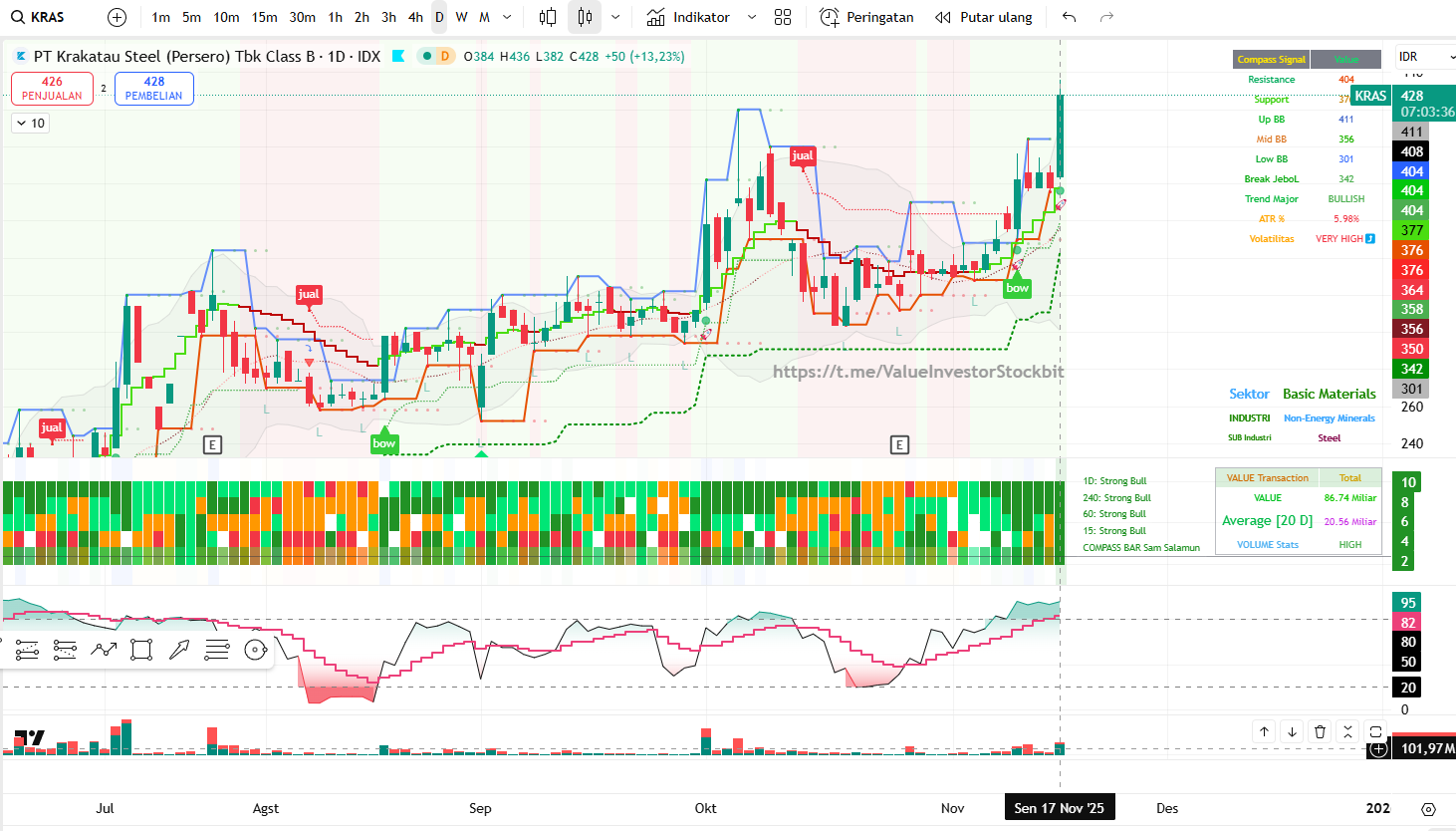Open symbol search for KRAS

(x=38, y=17)
